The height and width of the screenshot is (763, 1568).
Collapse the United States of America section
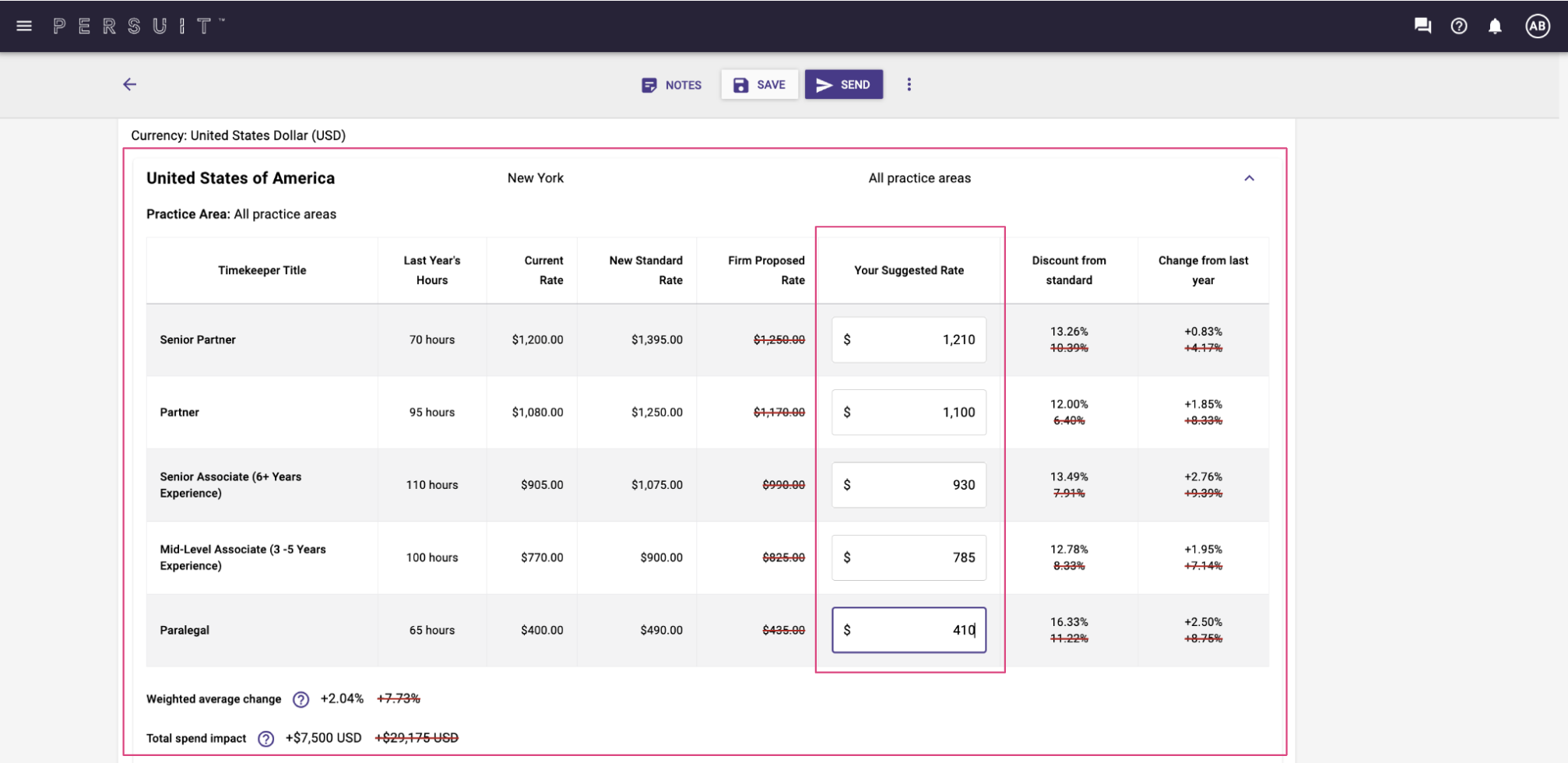point(1249,178)
